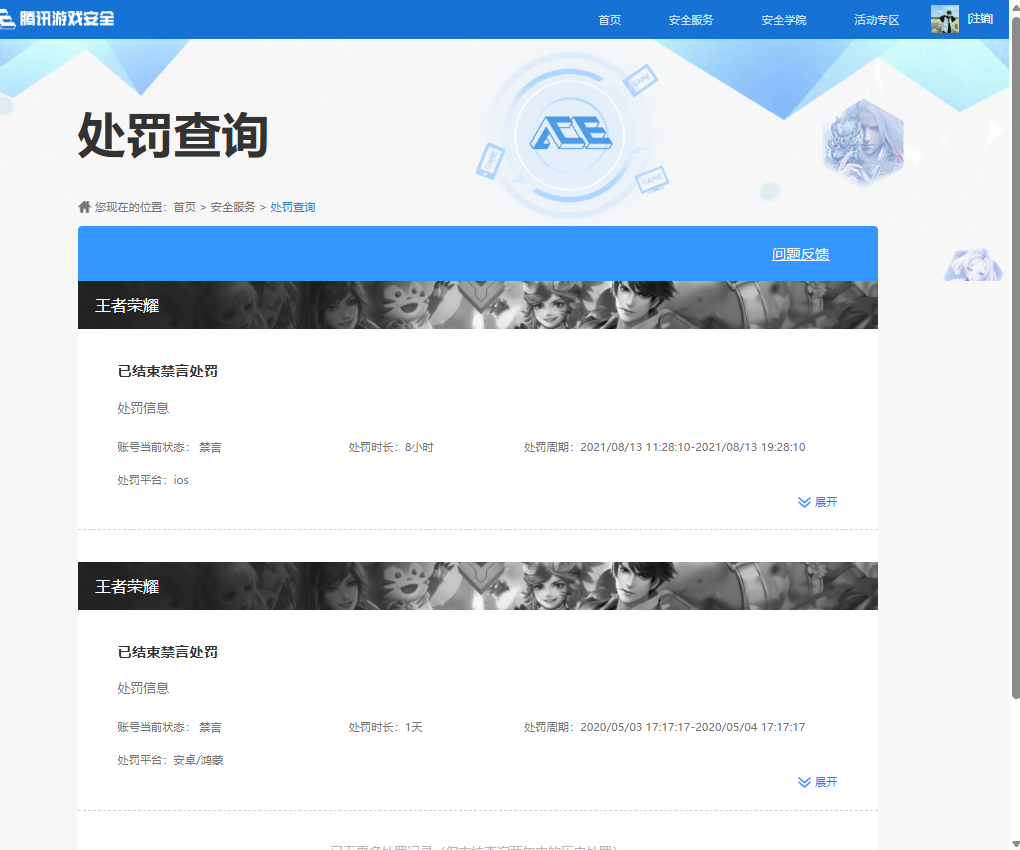Click the scrollbar down arrow

[1015, 844]
